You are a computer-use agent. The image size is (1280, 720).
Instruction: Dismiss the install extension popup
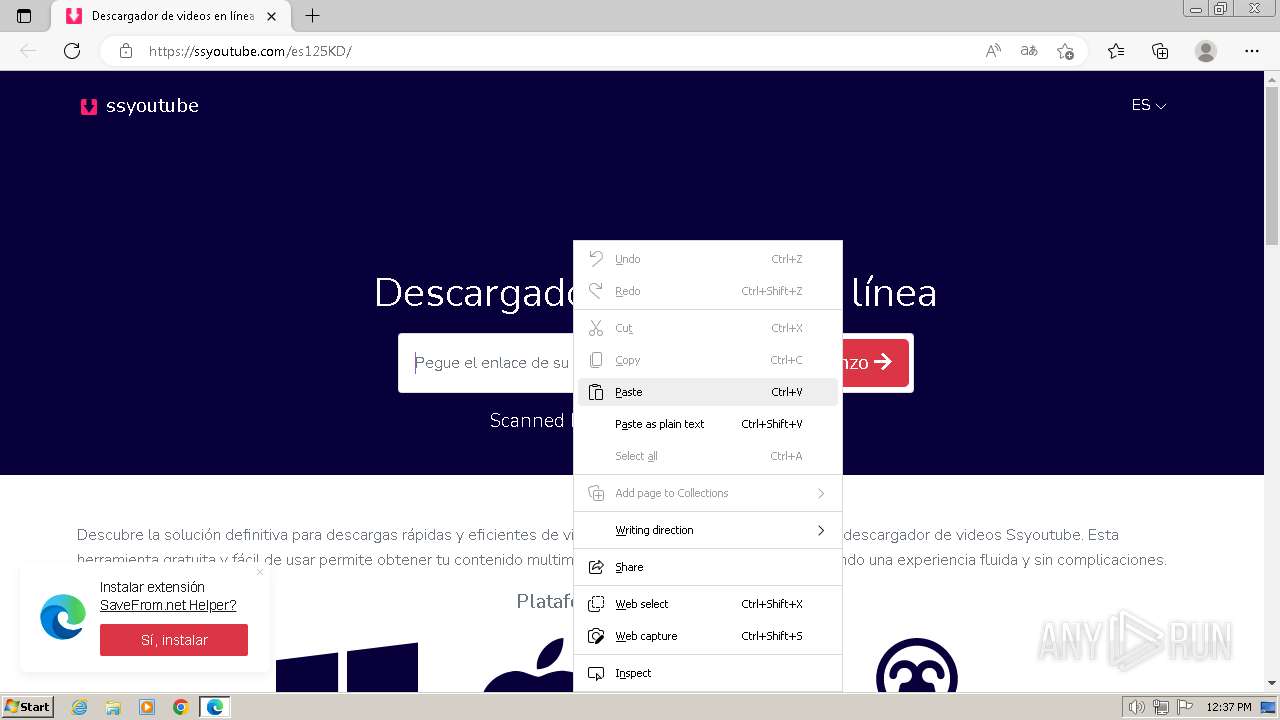tap(260, 572)
